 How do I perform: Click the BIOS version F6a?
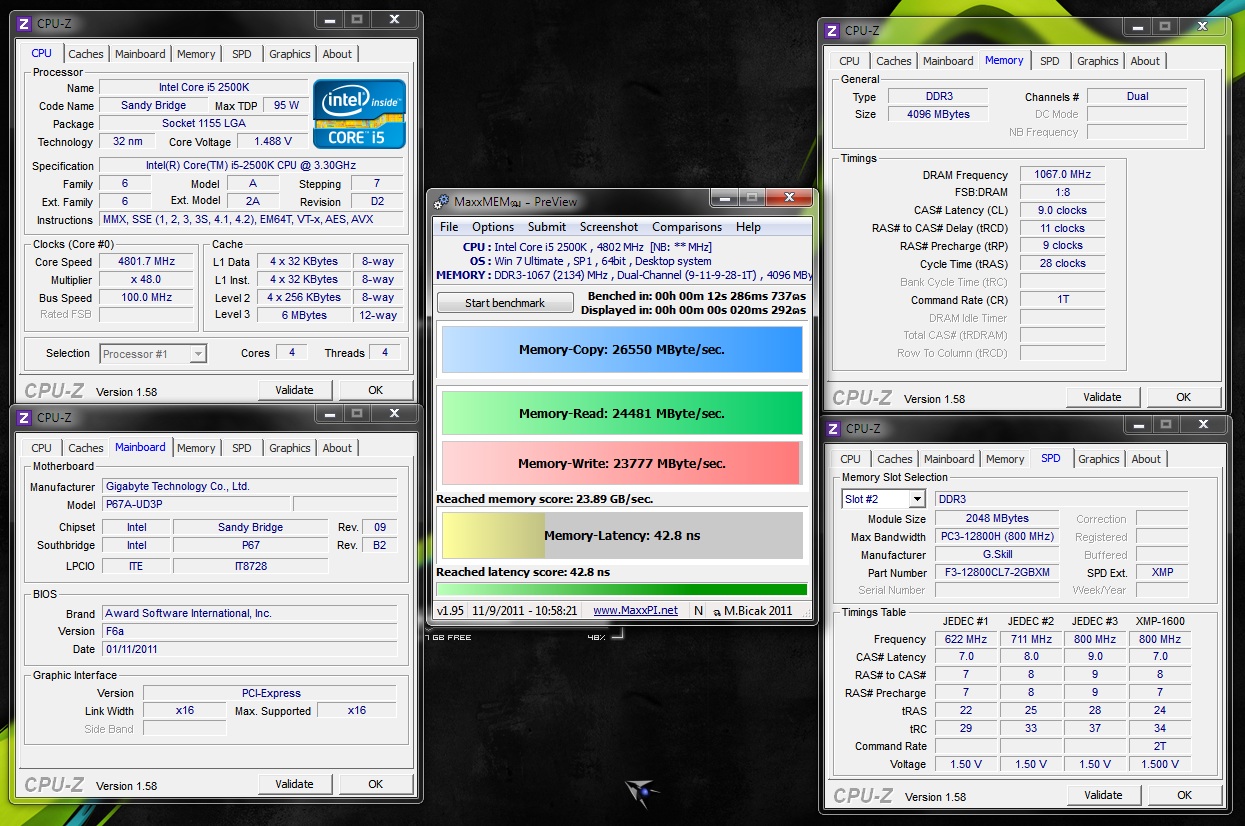pyautogui.click(x=249, y=631)
